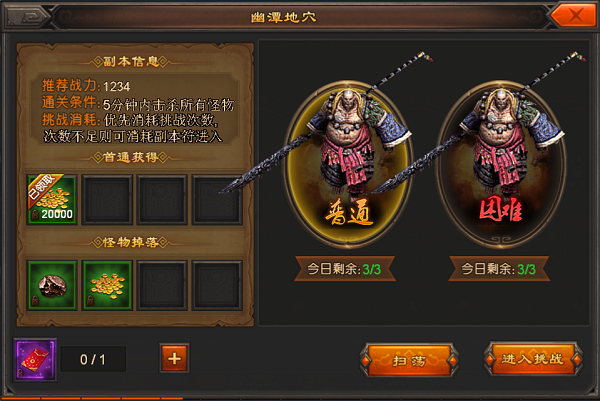The height and width of the screenshot is (401, 600).
Task: Close the 幽潭地穴 dungeon window
Action: [x=573, y=16]
